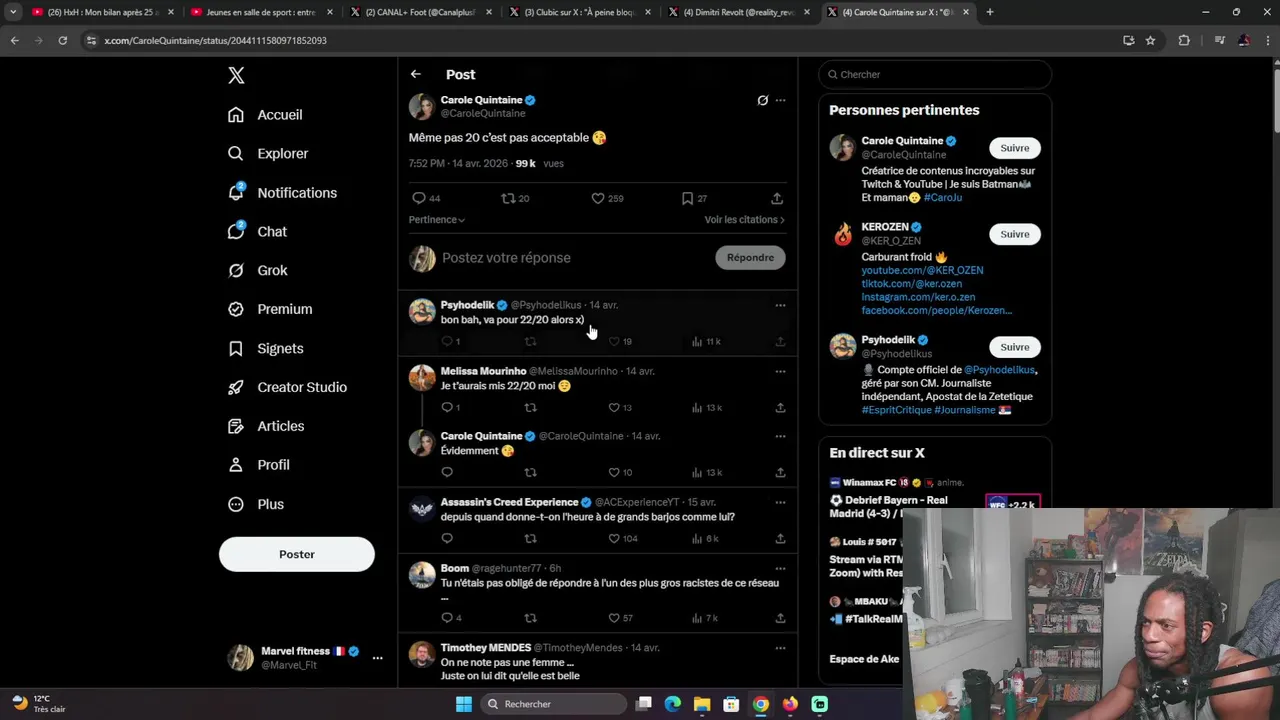
Task: Open a new browser tab
Action: (x=990, y=12)
